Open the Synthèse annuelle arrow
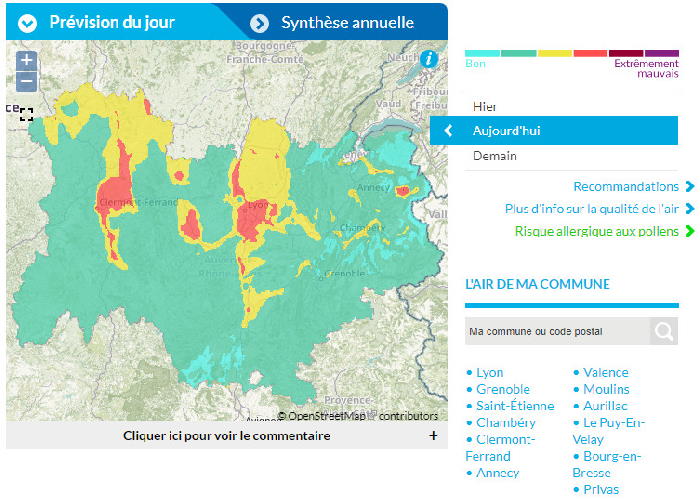Screen dimensions: 700x501 pos(260,23)
